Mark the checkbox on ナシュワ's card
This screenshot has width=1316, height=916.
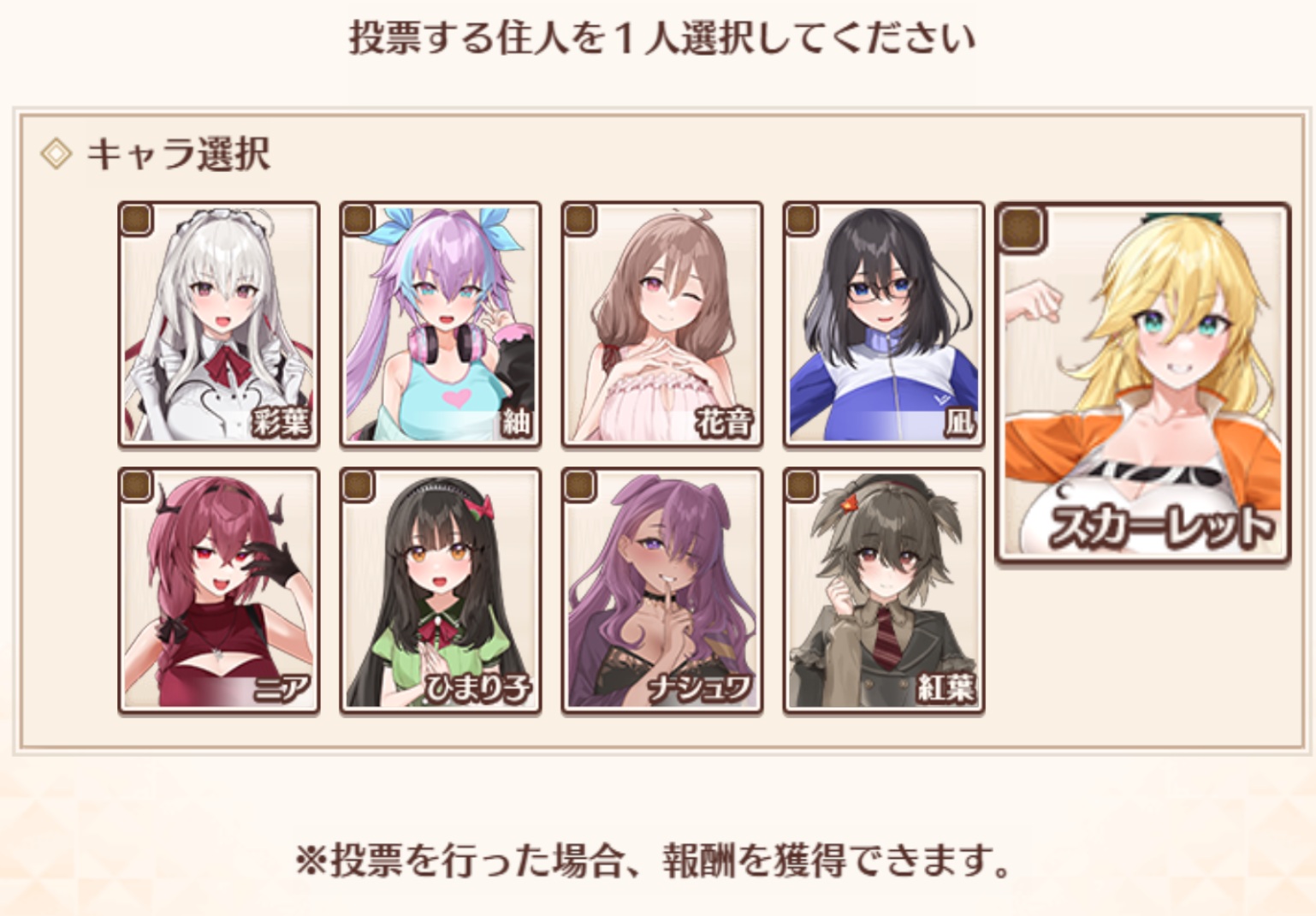click(579, 485)
